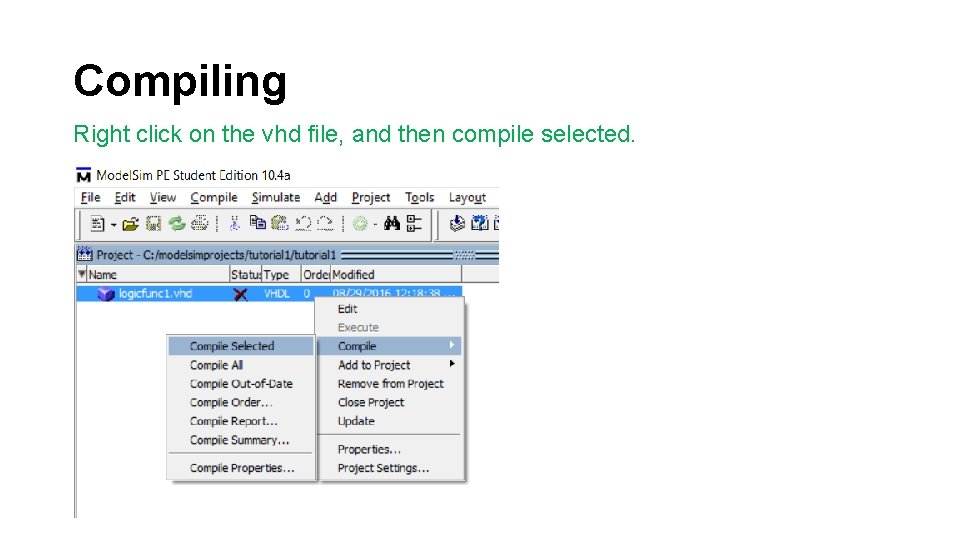Click the Find binoculars toolbar icon

pos(392,223)
